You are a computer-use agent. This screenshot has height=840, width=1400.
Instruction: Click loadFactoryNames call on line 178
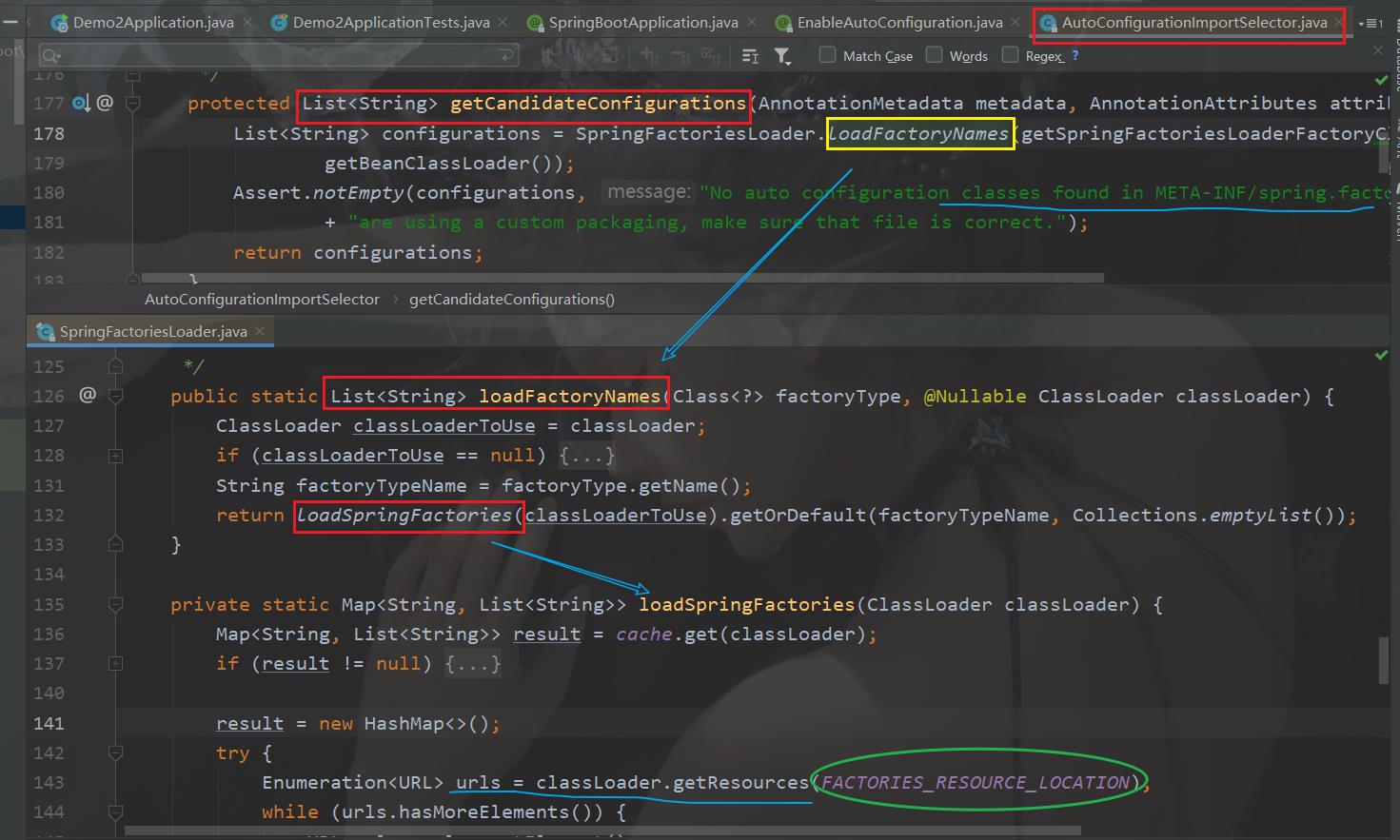(917, 133)
